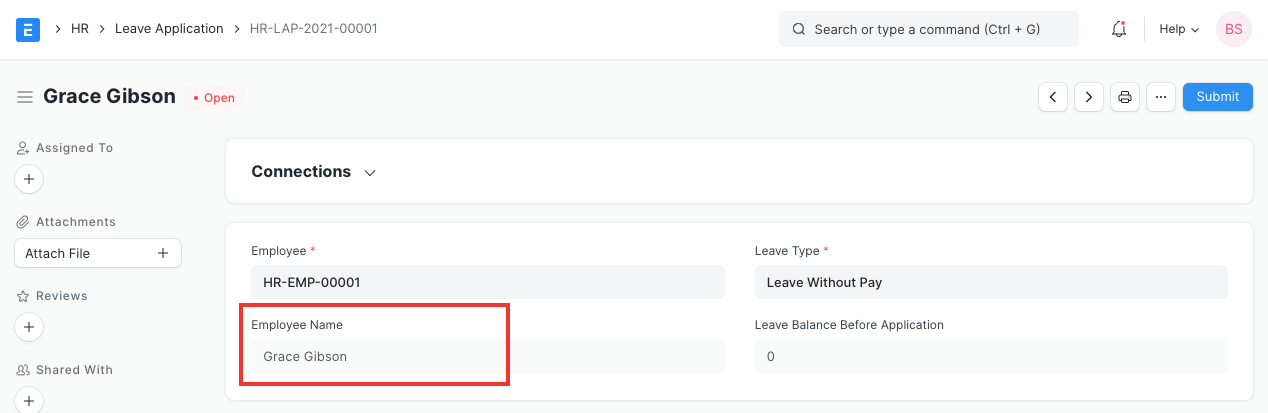
Task: Click the Attach File button
Action: [97, 253]
